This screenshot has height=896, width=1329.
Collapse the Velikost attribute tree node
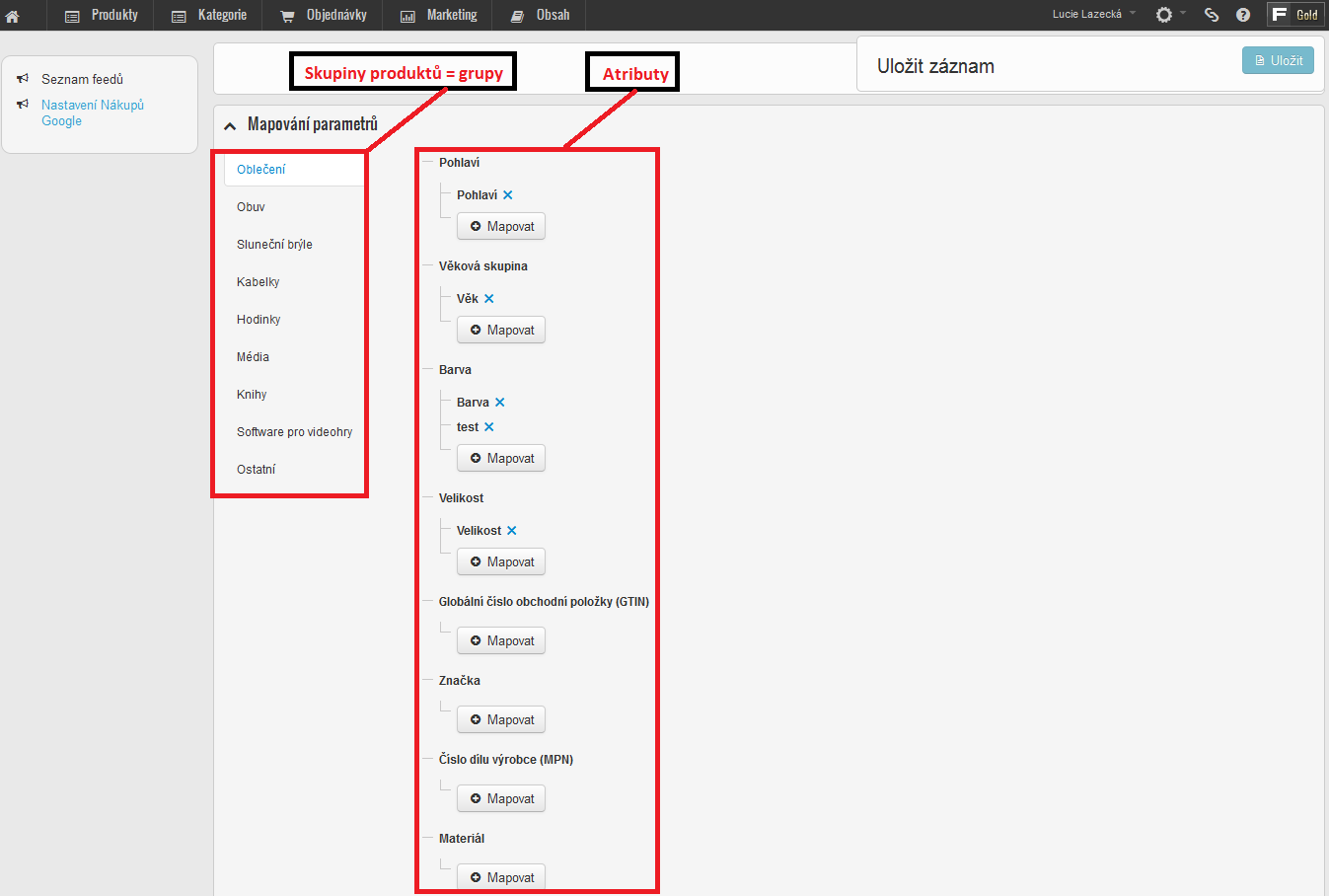[x=428, y=498]
